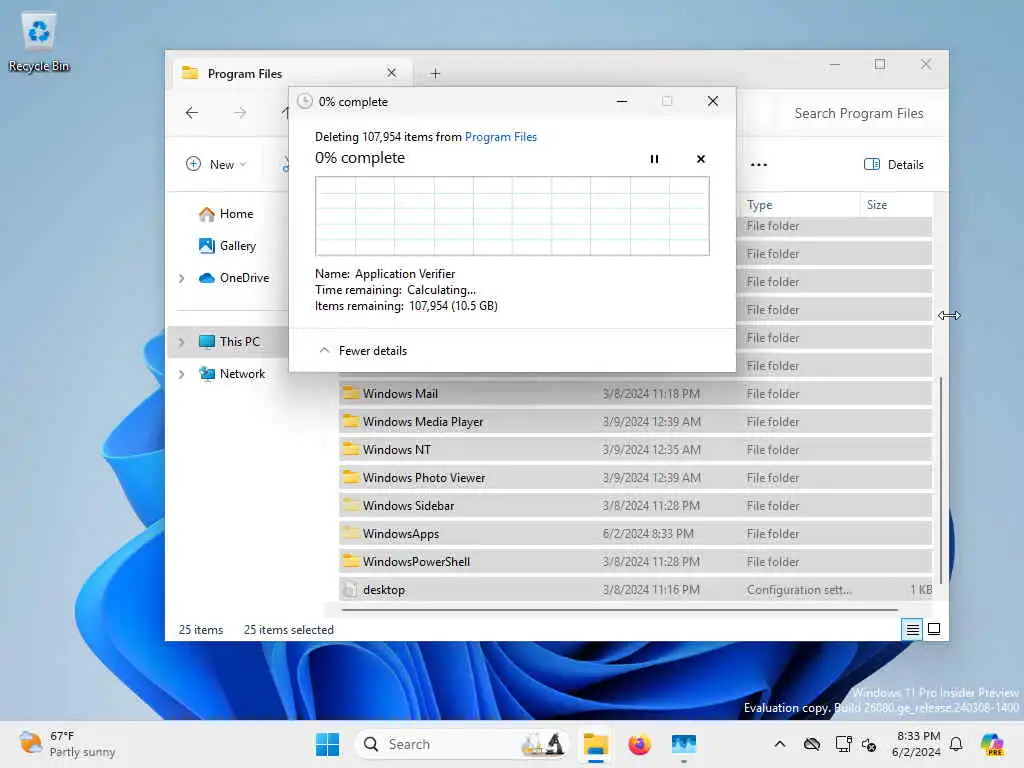1024x768 pixels.
Task: Click the delete progress graph
Action: pyautogui.click(x=512, y=216)
